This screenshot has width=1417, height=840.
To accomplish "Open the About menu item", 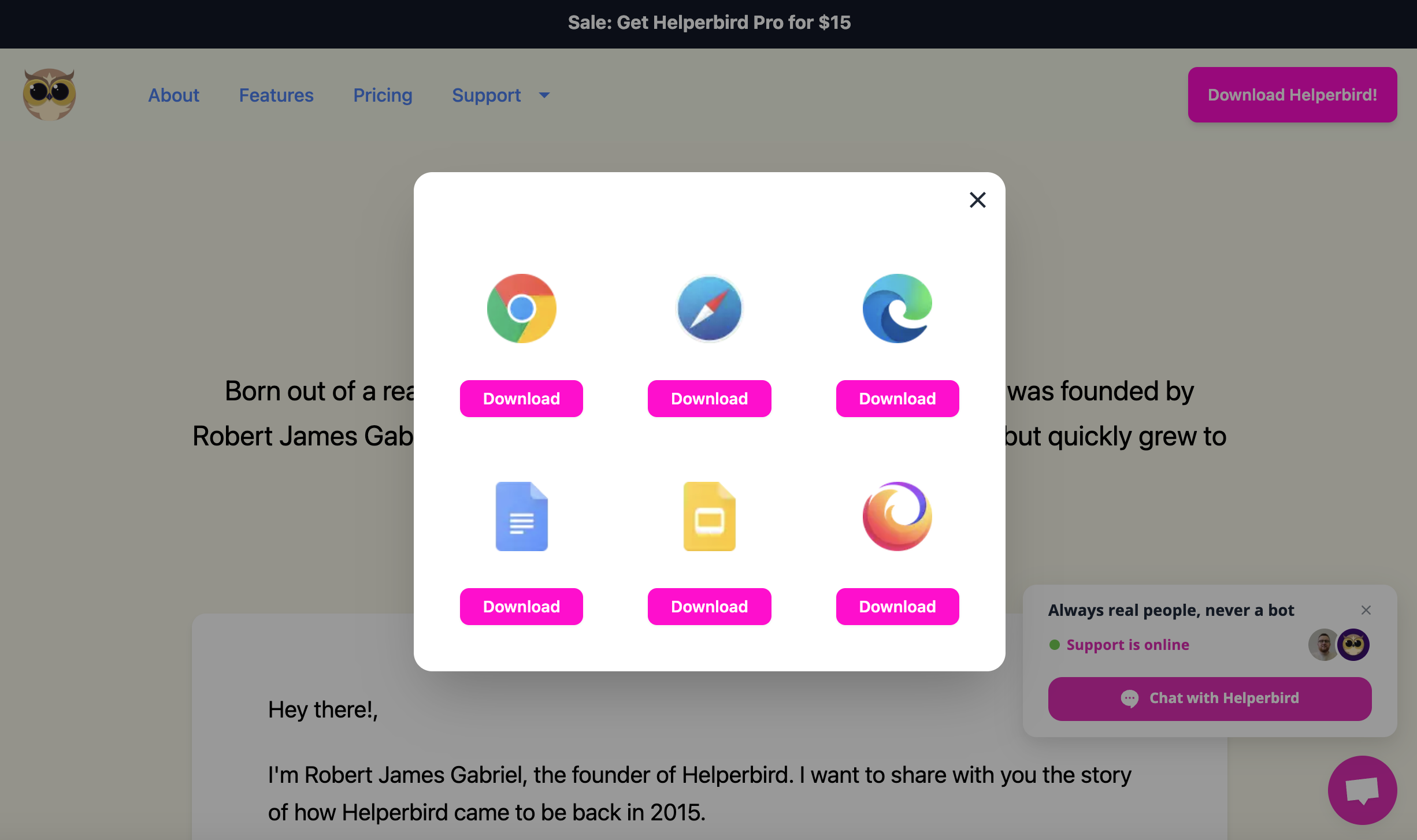I will [x=173, y=95].
